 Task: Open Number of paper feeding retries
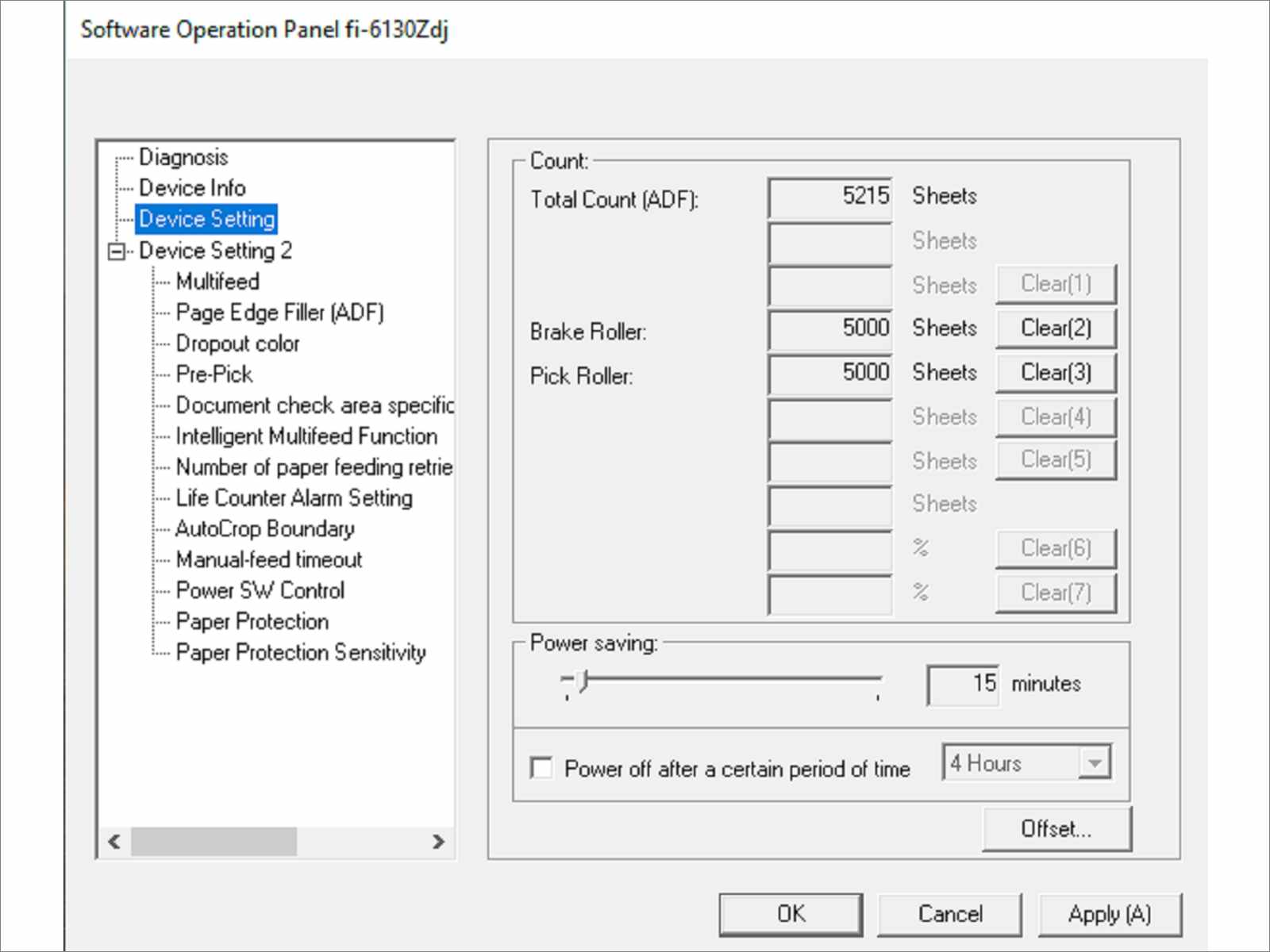tap(314, 467)
